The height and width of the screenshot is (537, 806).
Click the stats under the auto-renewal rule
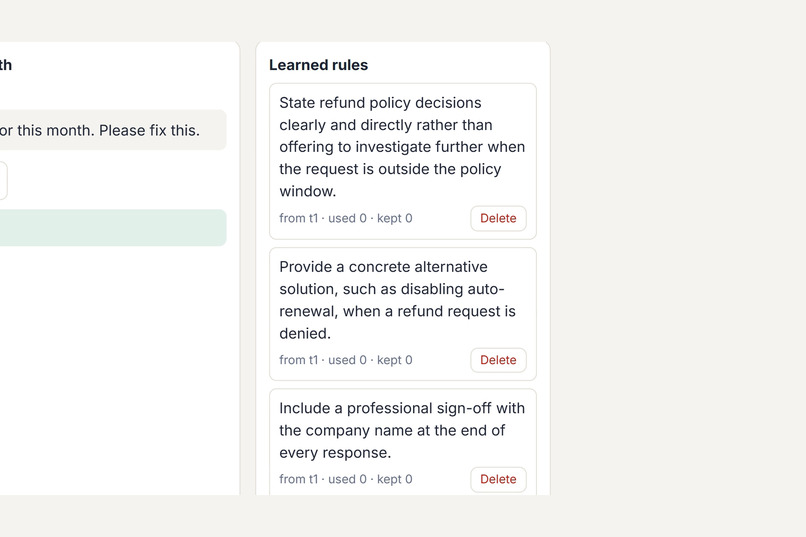click(x=346, y=360)
